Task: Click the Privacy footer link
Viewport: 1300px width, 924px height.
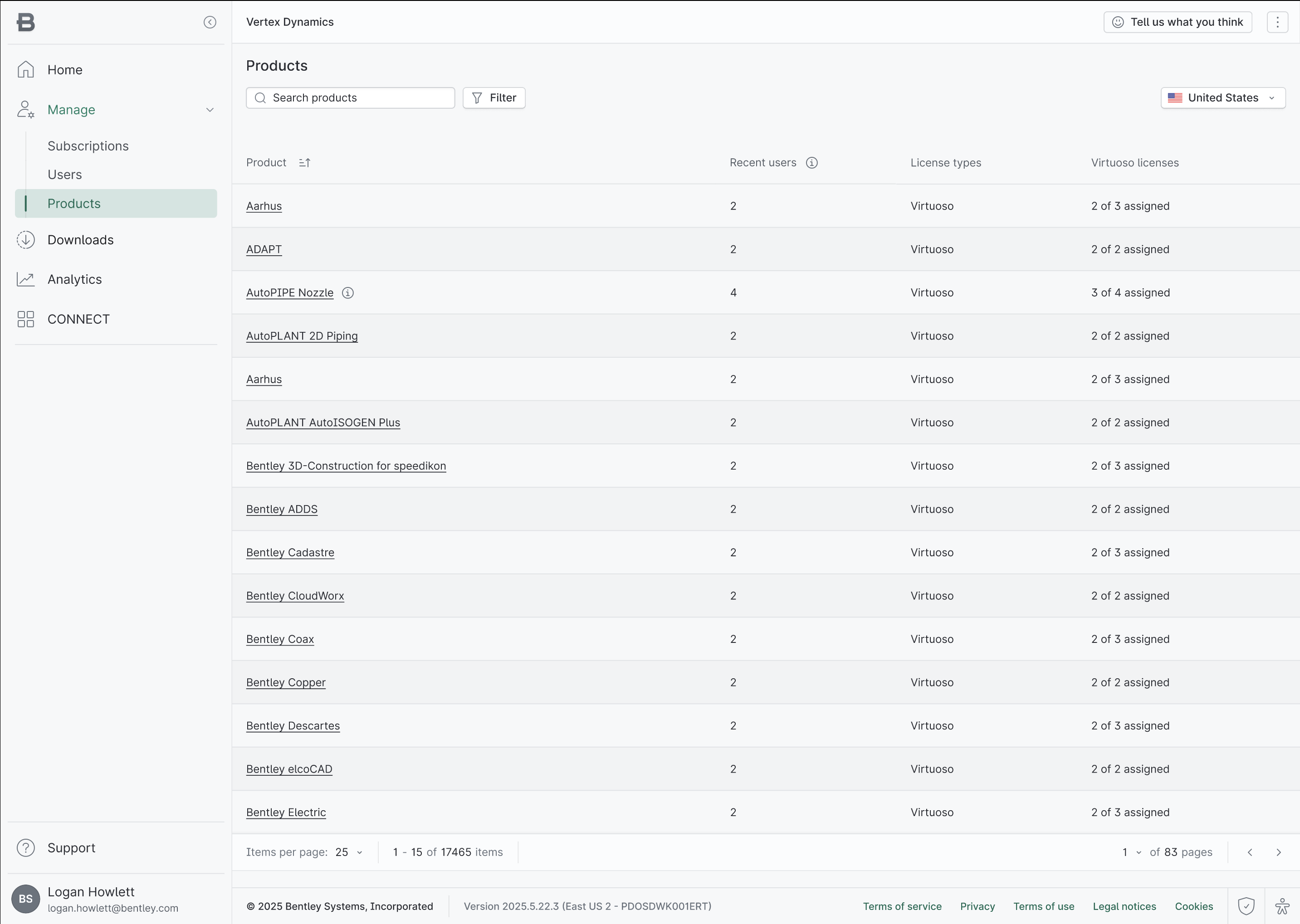Action: (x=977, y=906)
